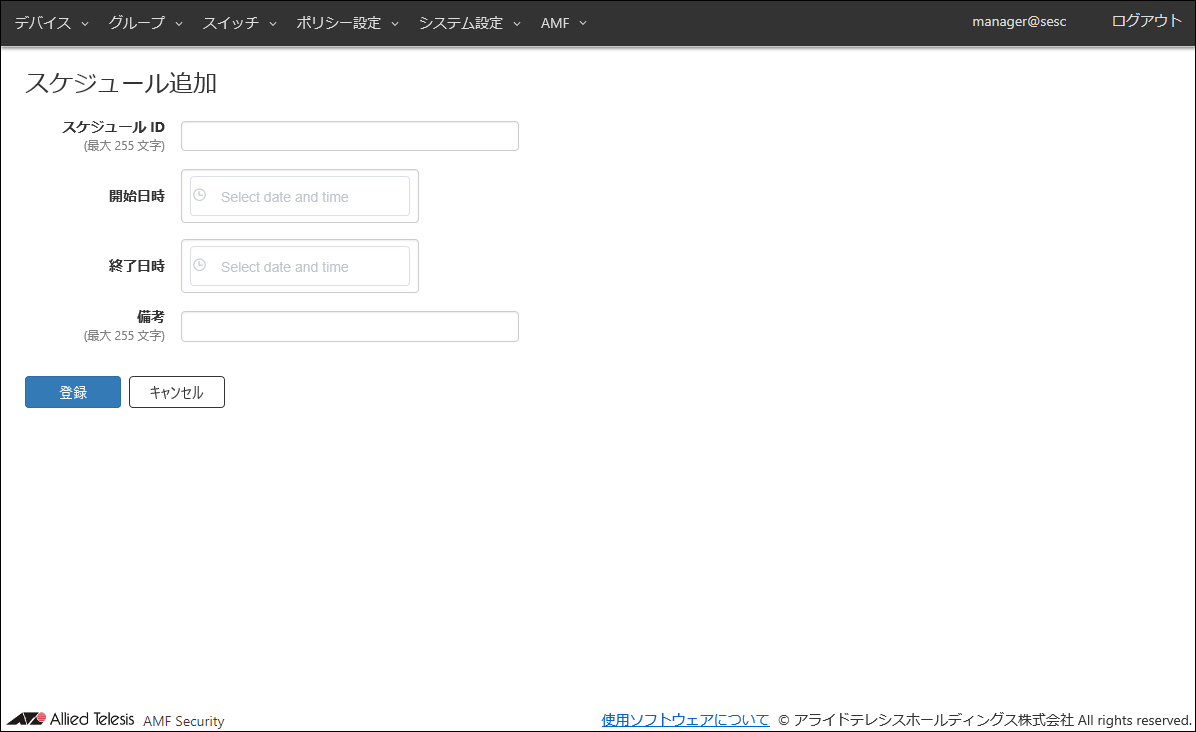Click the スケジュール追加 page heading
This screenshot has height=732, width=1196.
point(121,83)
